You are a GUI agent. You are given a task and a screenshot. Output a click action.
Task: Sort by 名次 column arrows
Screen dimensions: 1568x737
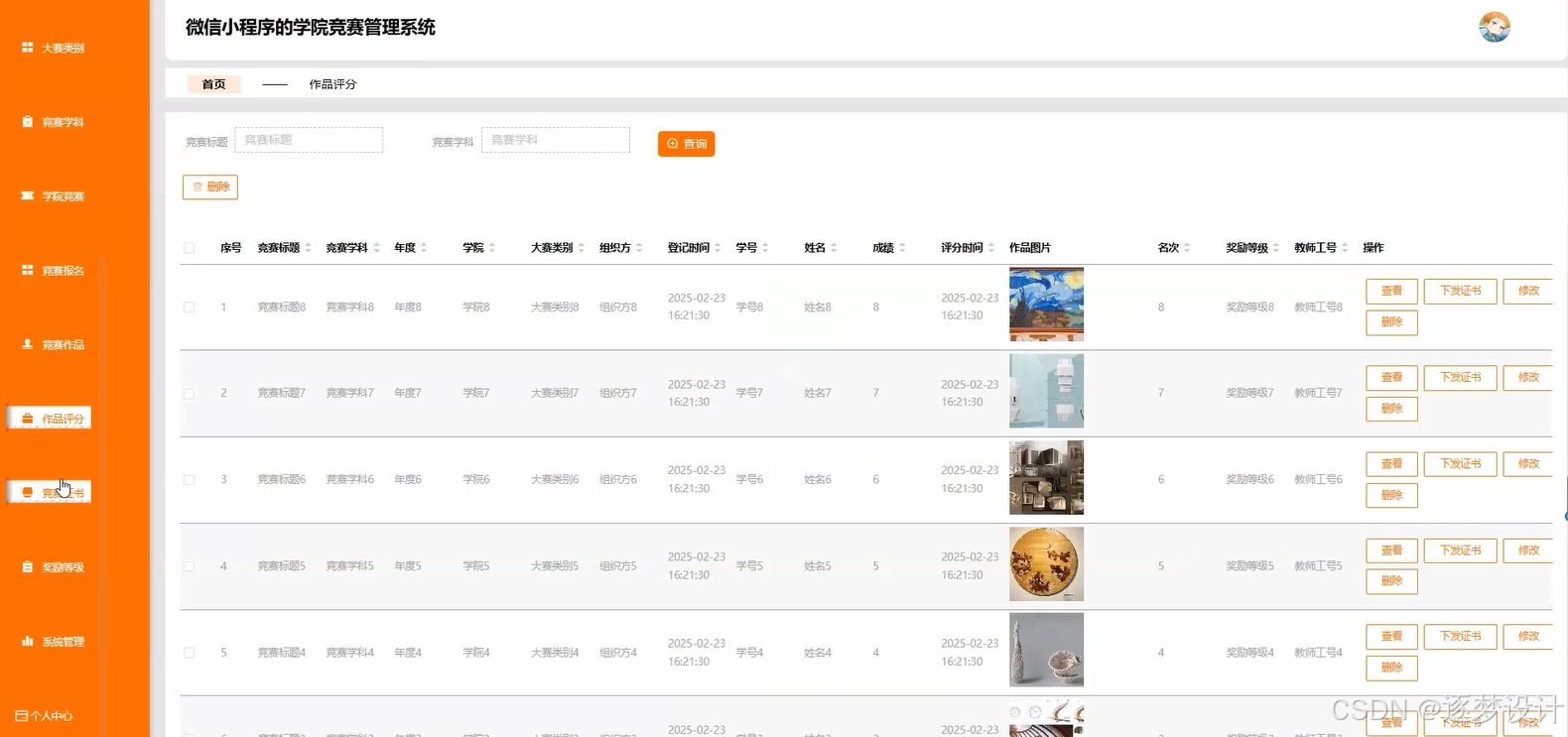click(x=1187, y=248)
